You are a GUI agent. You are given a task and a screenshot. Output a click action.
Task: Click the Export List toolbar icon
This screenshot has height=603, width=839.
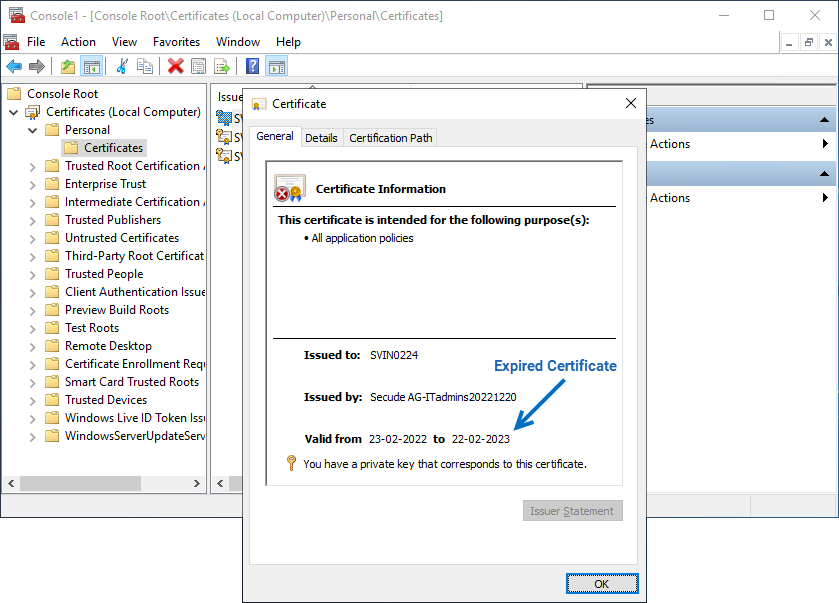click(x=222, y=66)
